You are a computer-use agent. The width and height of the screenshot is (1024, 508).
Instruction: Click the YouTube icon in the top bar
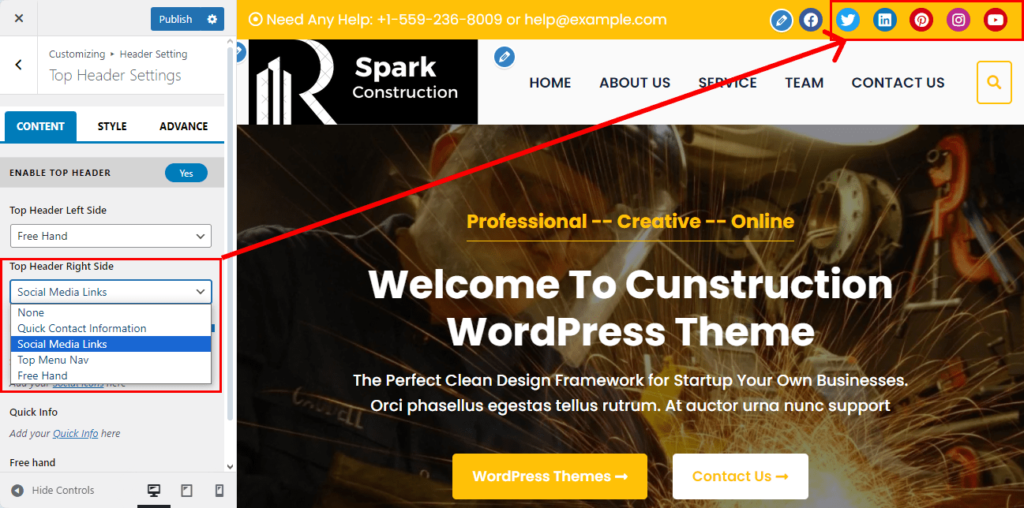pyautogui.click(x=995, y=20)
